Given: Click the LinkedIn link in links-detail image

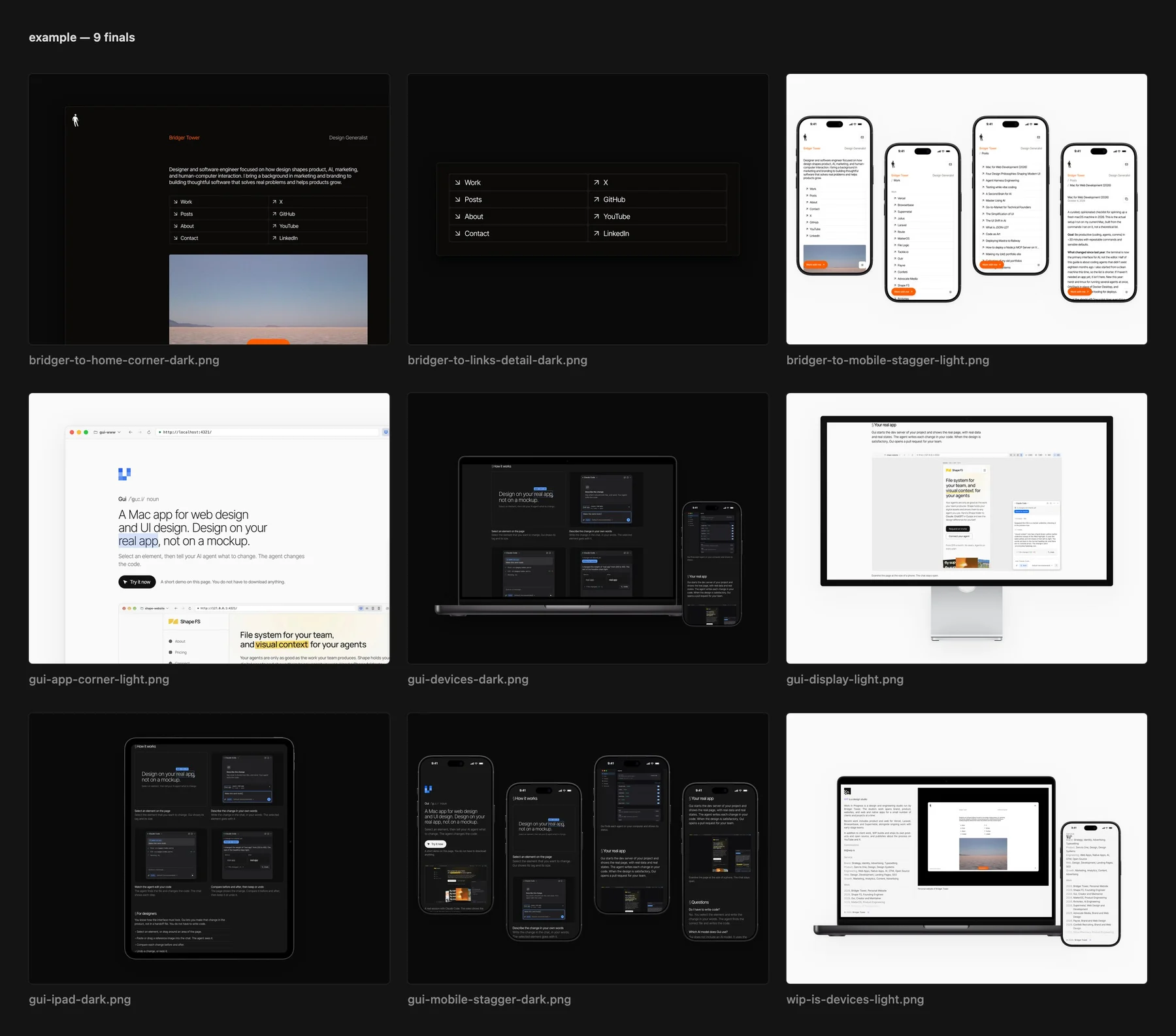Looking at the screenshot, I should 657,233.
